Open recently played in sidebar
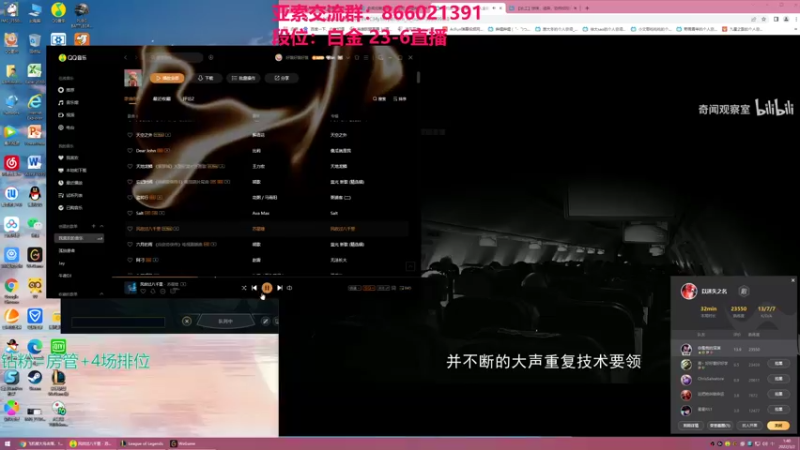 click(x=70, y=183)
